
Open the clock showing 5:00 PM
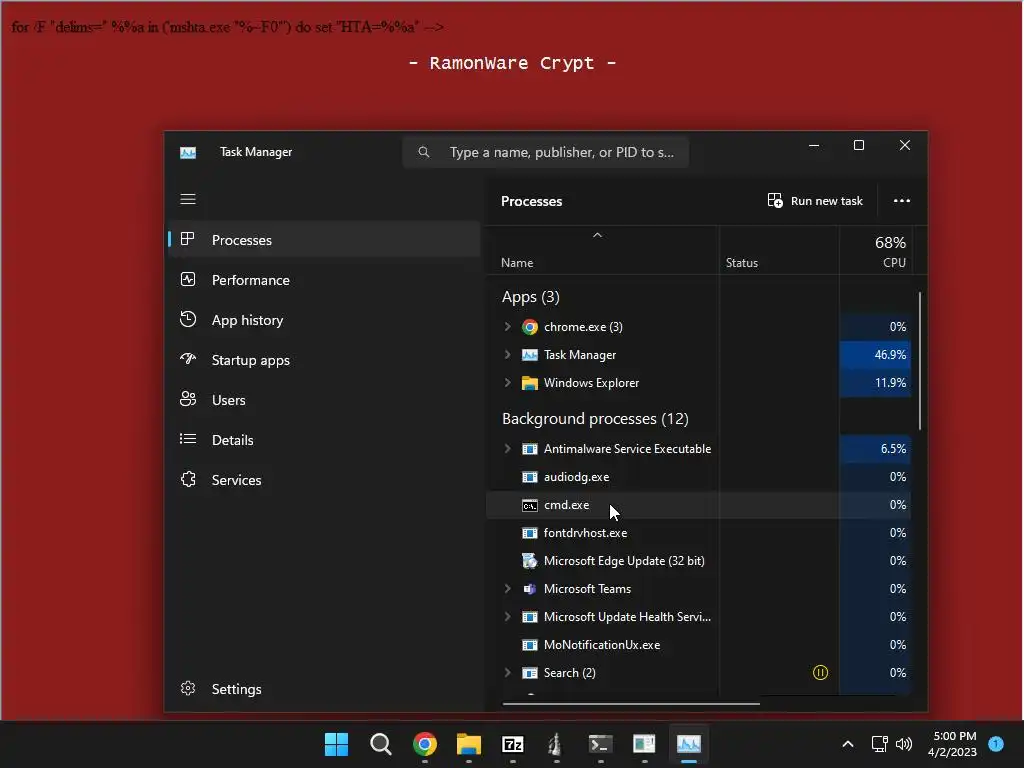952,744
